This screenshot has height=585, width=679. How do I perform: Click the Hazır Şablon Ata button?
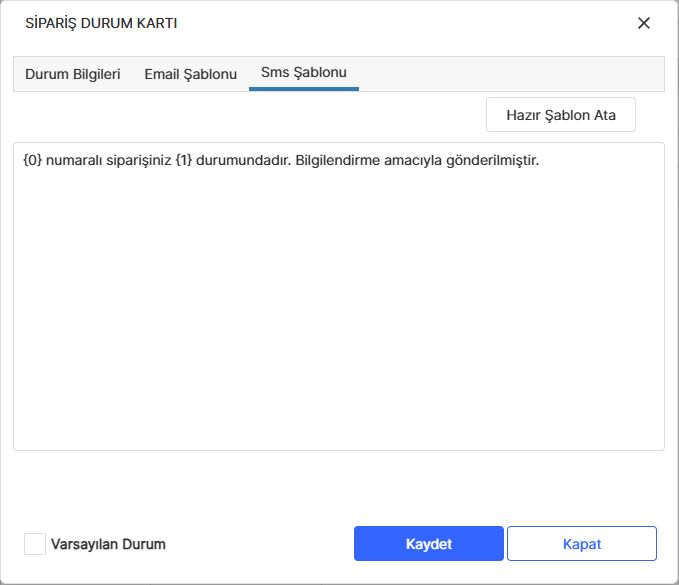click(560, 115)
